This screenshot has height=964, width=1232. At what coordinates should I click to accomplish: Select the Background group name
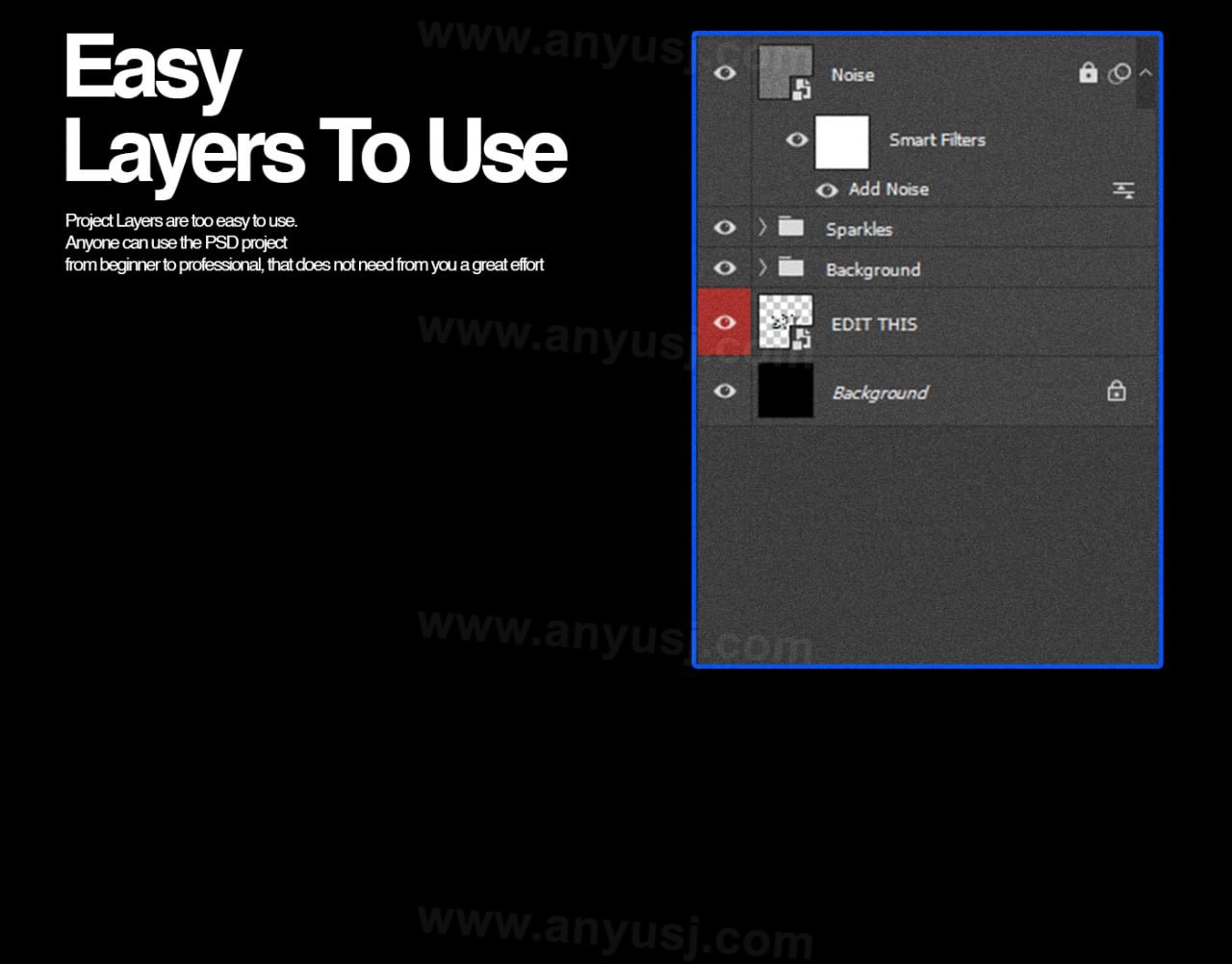[873, 270]
